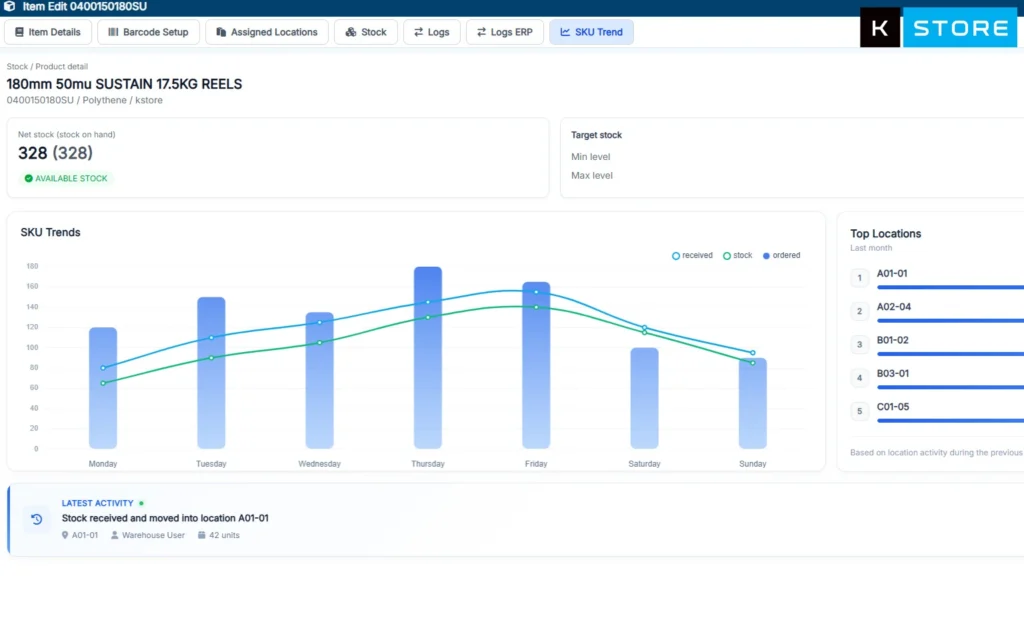Click the package icon in the title bar

(10, 6)
